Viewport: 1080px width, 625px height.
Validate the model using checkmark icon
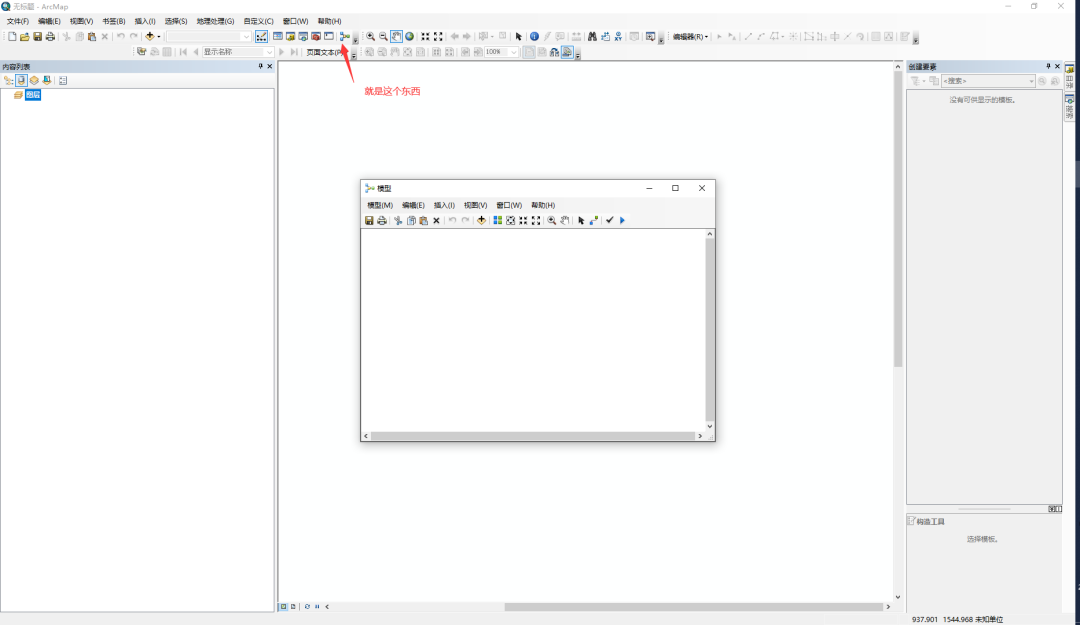(x=609, y=220)
